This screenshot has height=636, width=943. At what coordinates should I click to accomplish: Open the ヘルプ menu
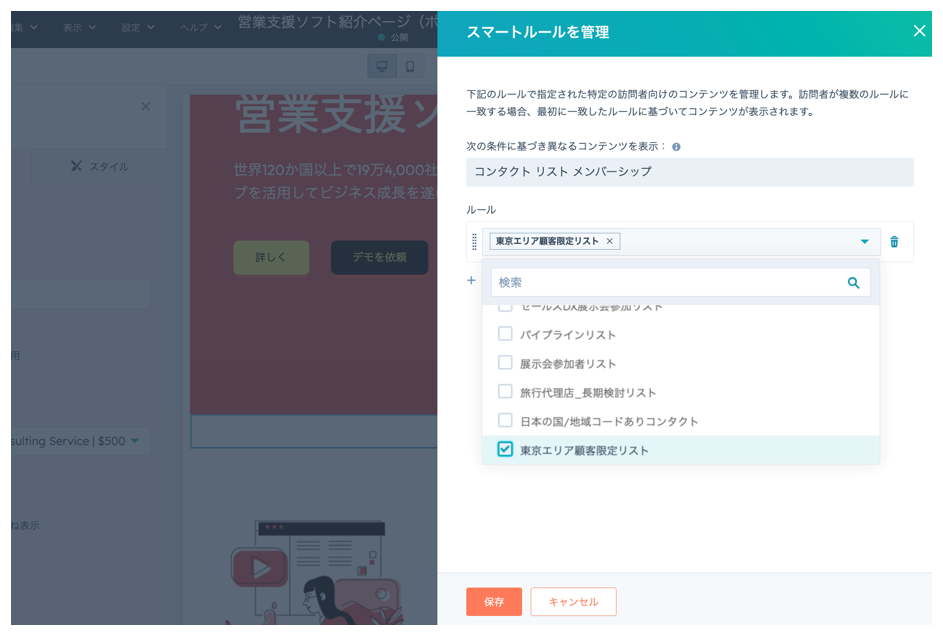coord(200,27)
